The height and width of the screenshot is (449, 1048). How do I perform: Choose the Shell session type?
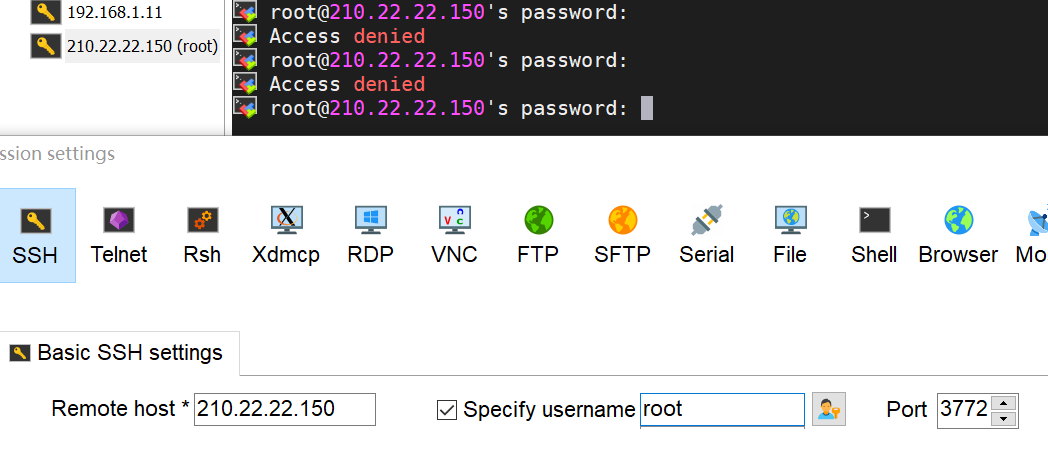[874, 235]
